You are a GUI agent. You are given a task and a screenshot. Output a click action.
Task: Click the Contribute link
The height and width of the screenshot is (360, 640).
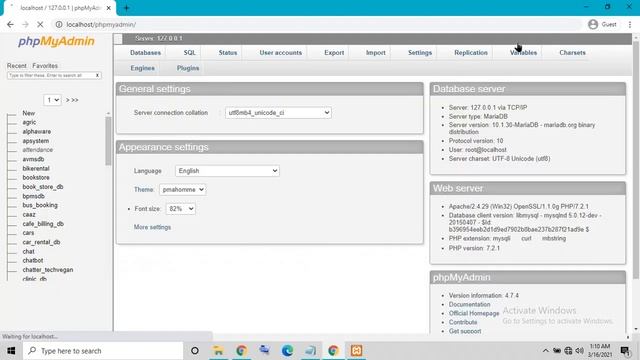coord(463,322)
